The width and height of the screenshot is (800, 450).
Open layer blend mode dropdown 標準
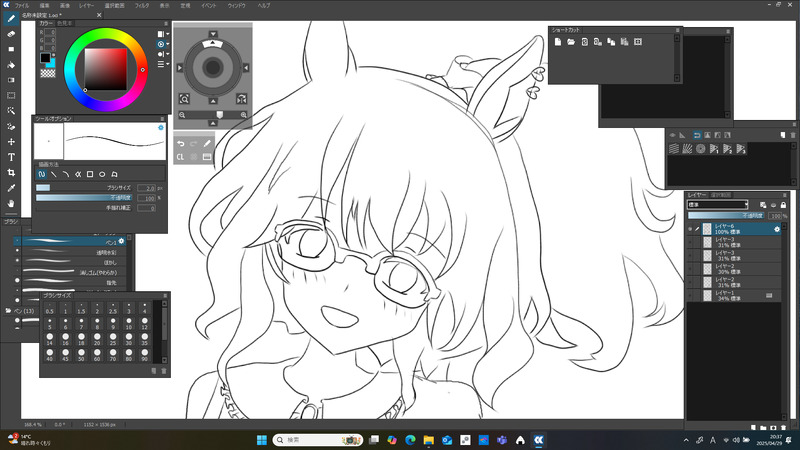click(717, 205)
